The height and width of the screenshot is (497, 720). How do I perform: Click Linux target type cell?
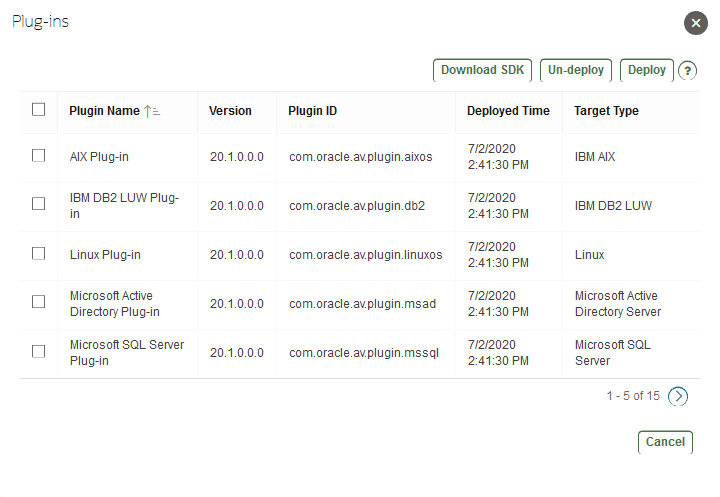click(590, 255)
